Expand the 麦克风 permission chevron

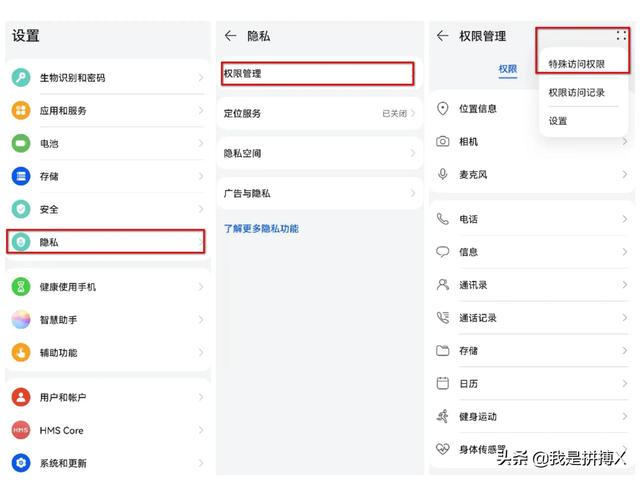(625, 174)
